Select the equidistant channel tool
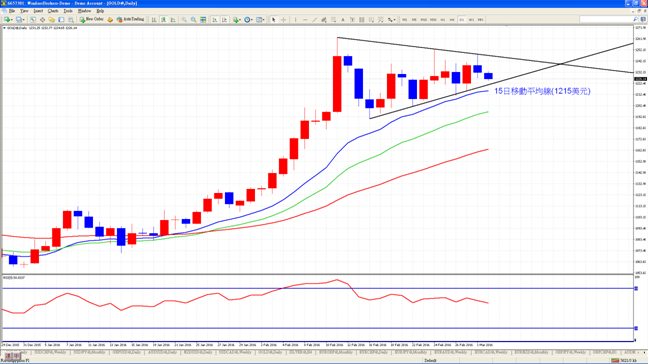 (324, 19)
